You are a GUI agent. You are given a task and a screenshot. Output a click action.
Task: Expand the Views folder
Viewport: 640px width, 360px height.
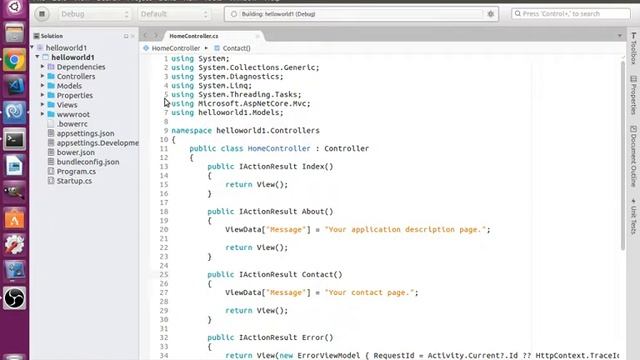coord(42,104)
